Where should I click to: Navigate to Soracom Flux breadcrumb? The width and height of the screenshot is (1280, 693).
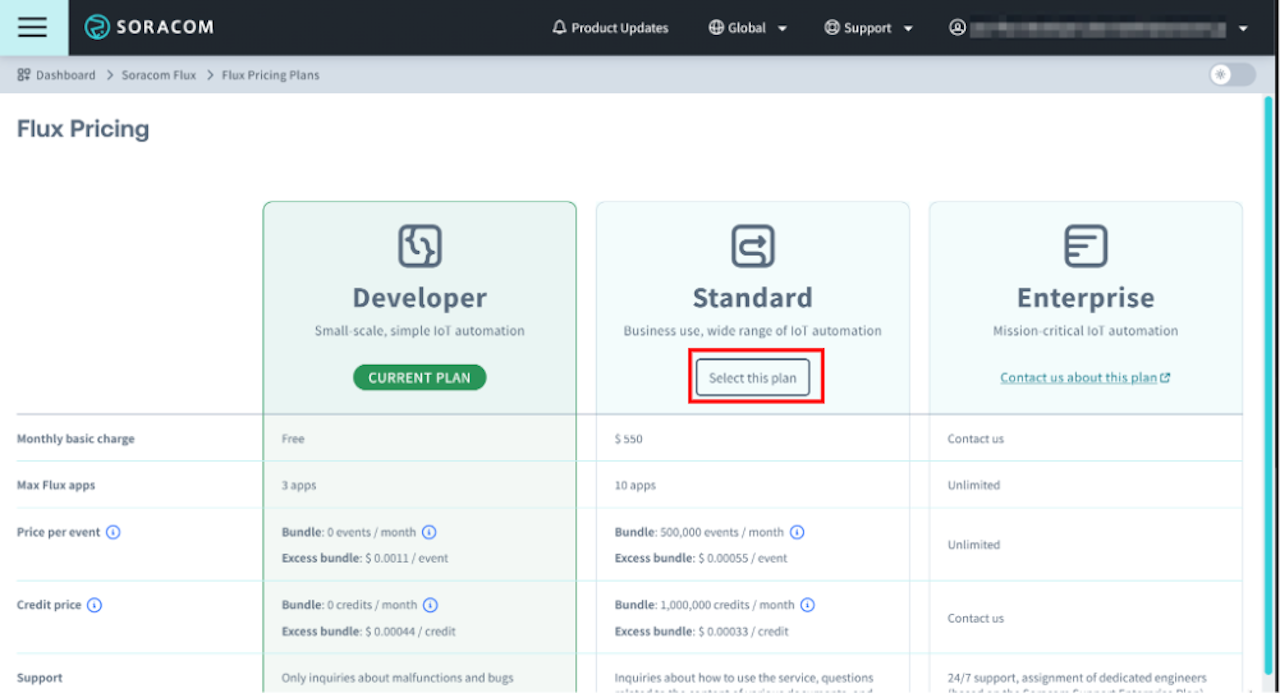click(159, 75)
